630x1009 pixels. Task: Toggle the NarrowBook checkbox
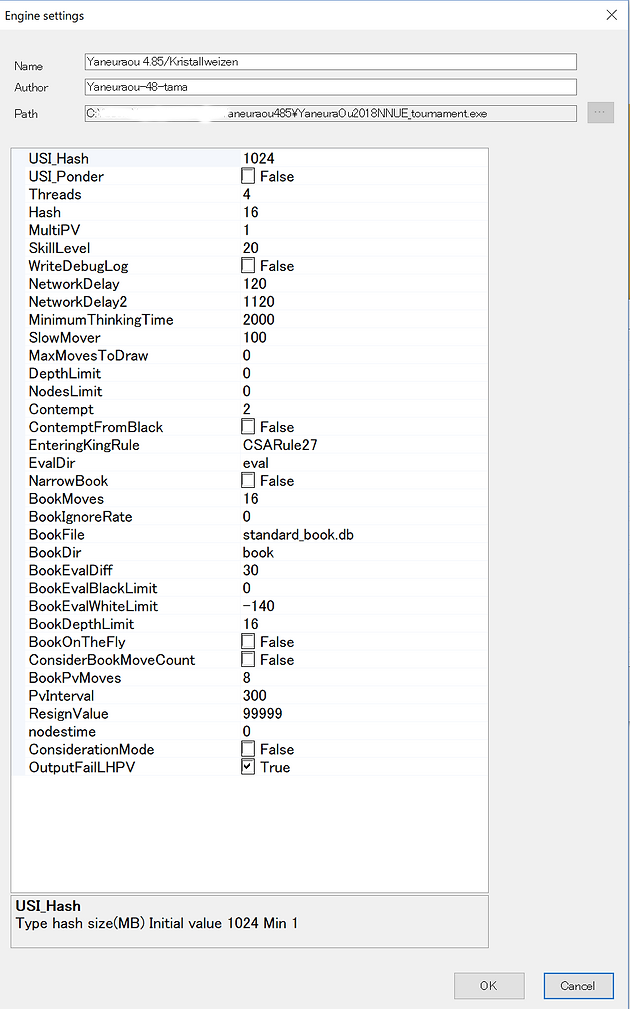pos(248,481)
